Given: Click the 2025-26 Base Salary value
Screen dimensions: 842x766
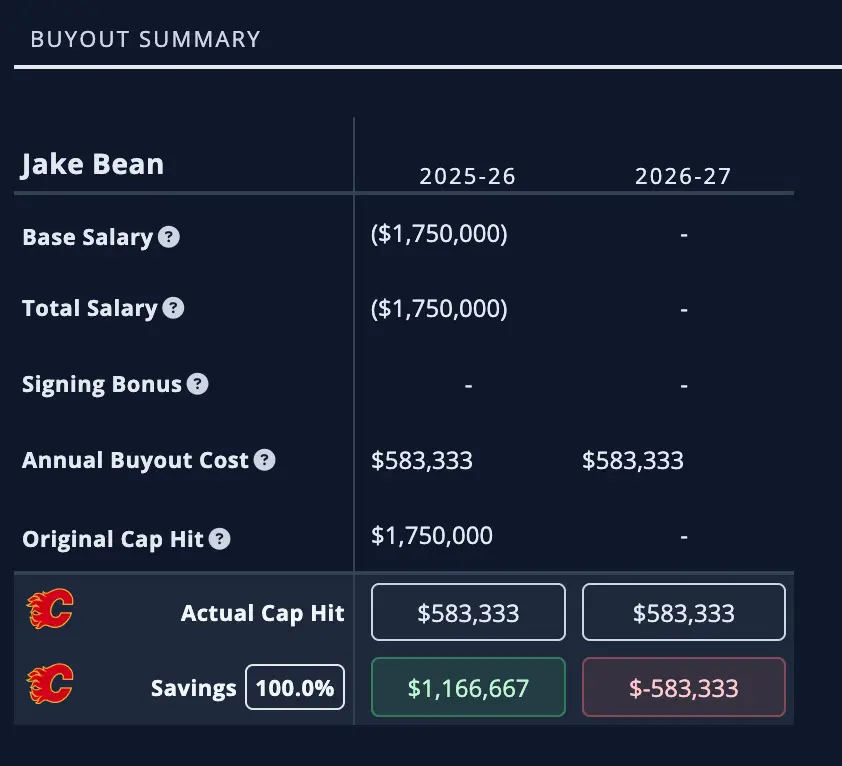Looking at the screenshot, I should pos(439,234).
